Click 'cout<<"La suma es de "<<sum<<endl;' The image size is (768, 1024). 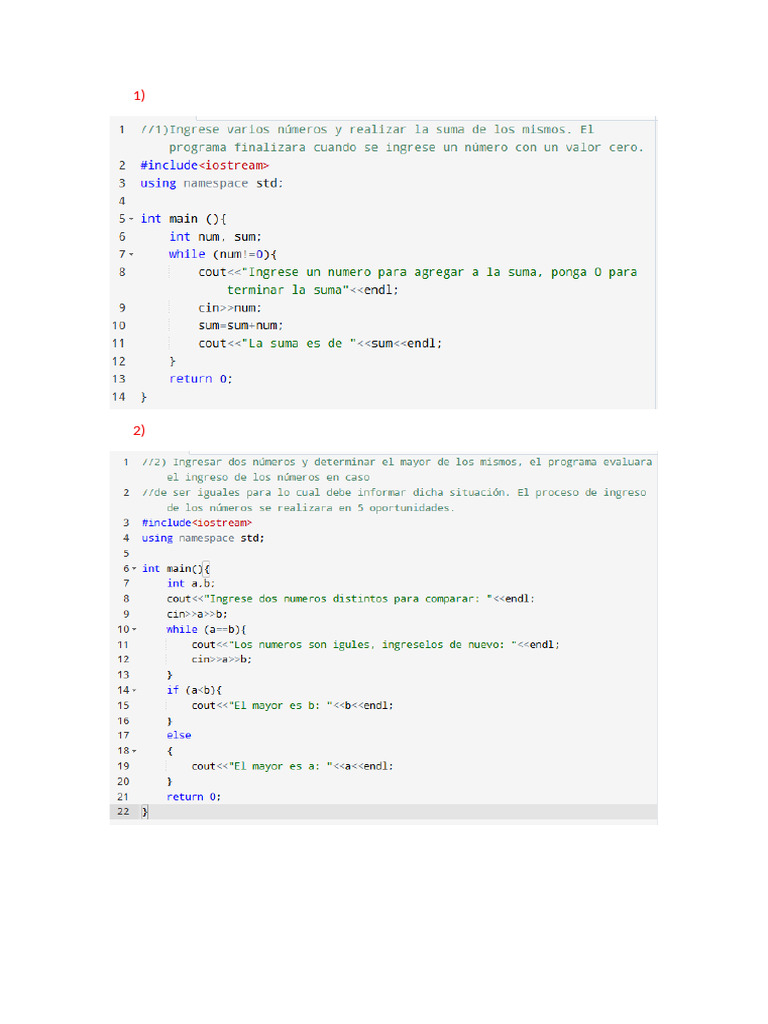coord(320,344)
